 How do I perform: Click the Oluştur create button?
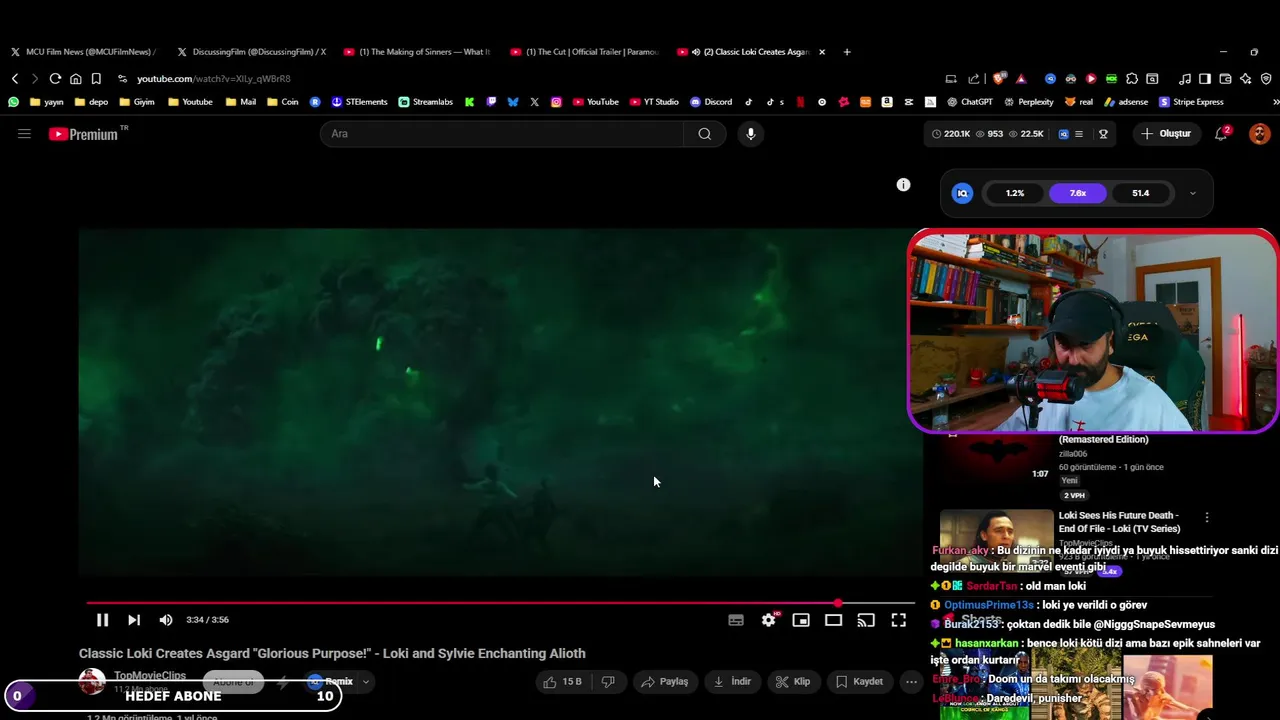[x=1166, y=134]
